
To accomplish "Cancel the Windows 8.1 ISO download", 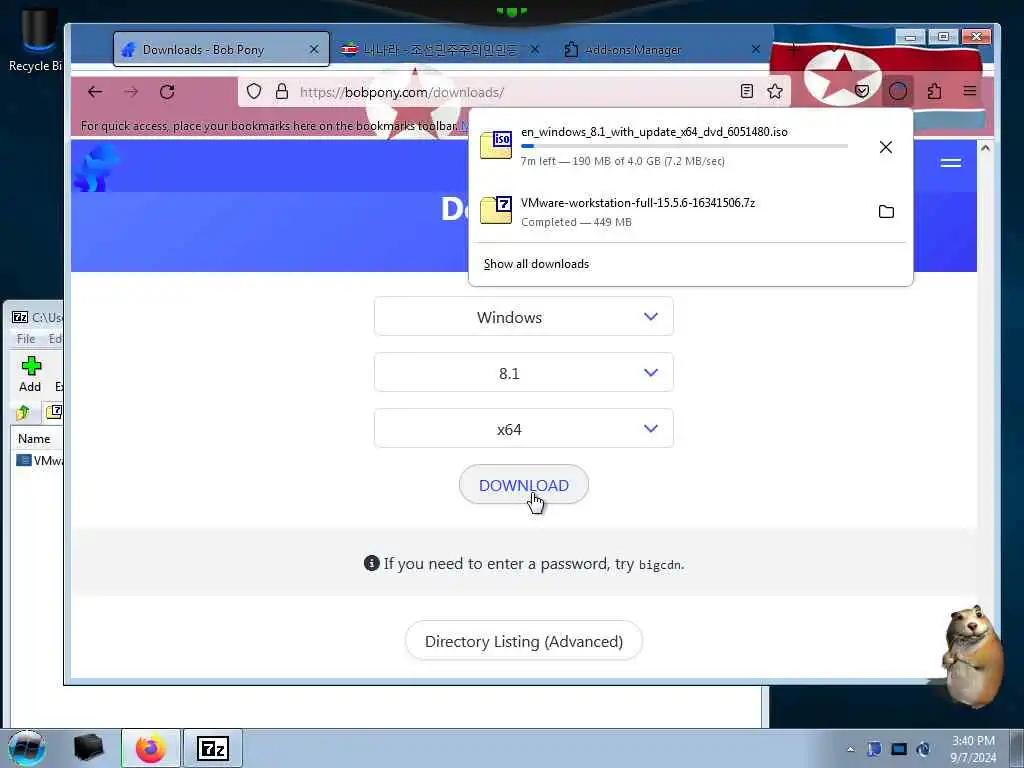I will 886,147.
